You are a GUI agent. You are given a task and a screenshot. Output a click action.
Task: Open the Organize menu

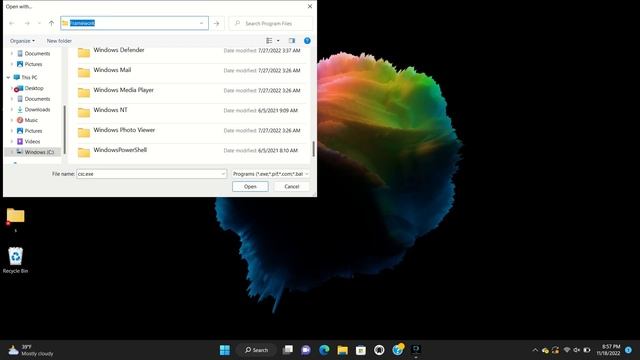[22, 41]
